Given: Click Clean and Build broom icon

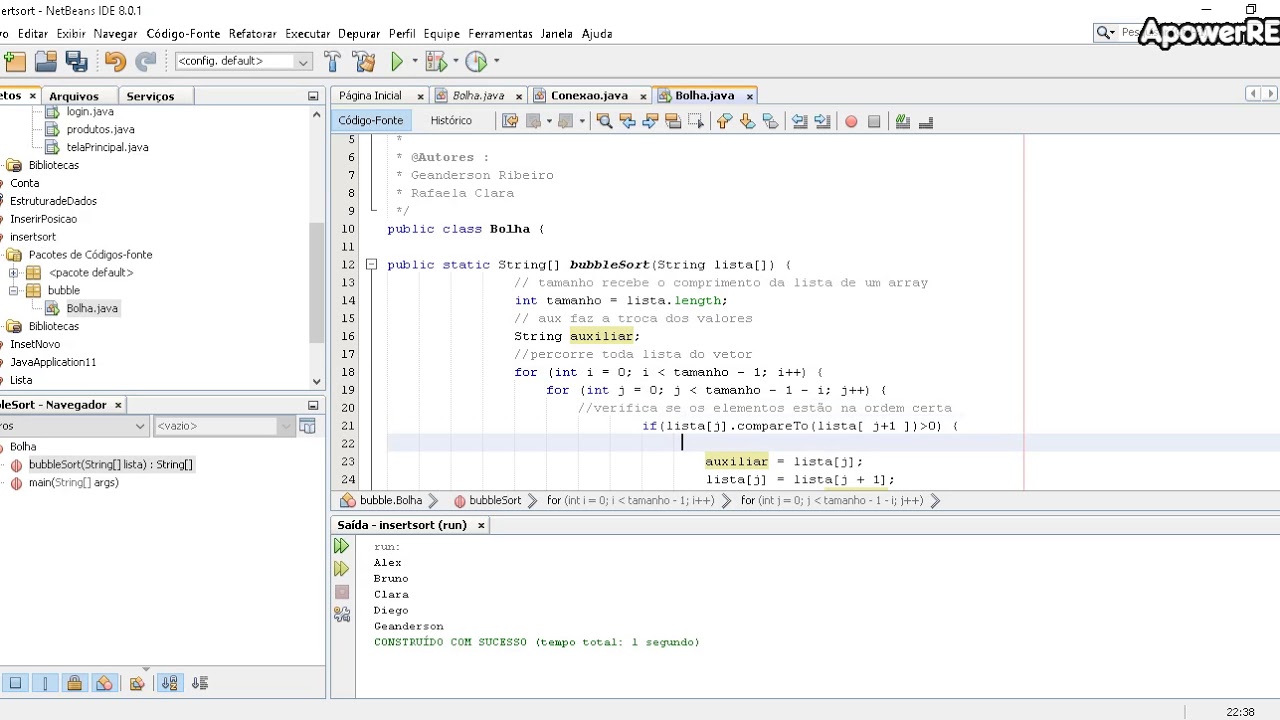Looking at the screenshot, I should [x=364, y=62].
